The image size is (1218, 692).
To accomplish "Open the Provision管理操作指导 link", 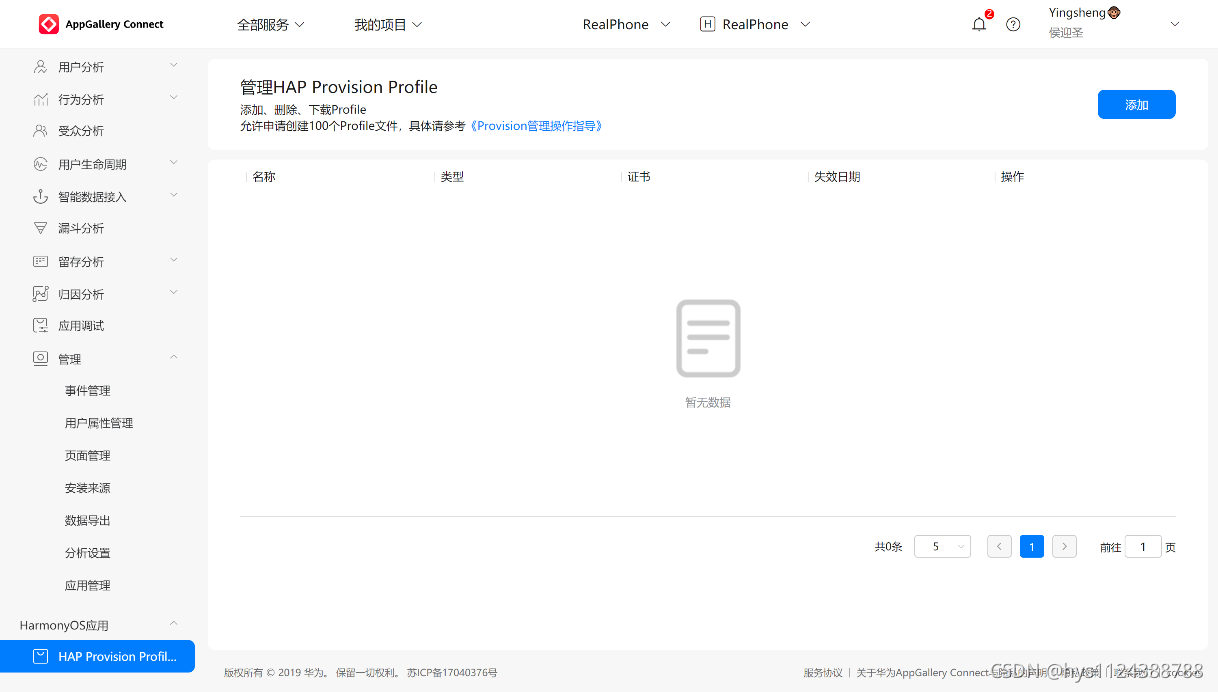I will click(x=537, y=126).
